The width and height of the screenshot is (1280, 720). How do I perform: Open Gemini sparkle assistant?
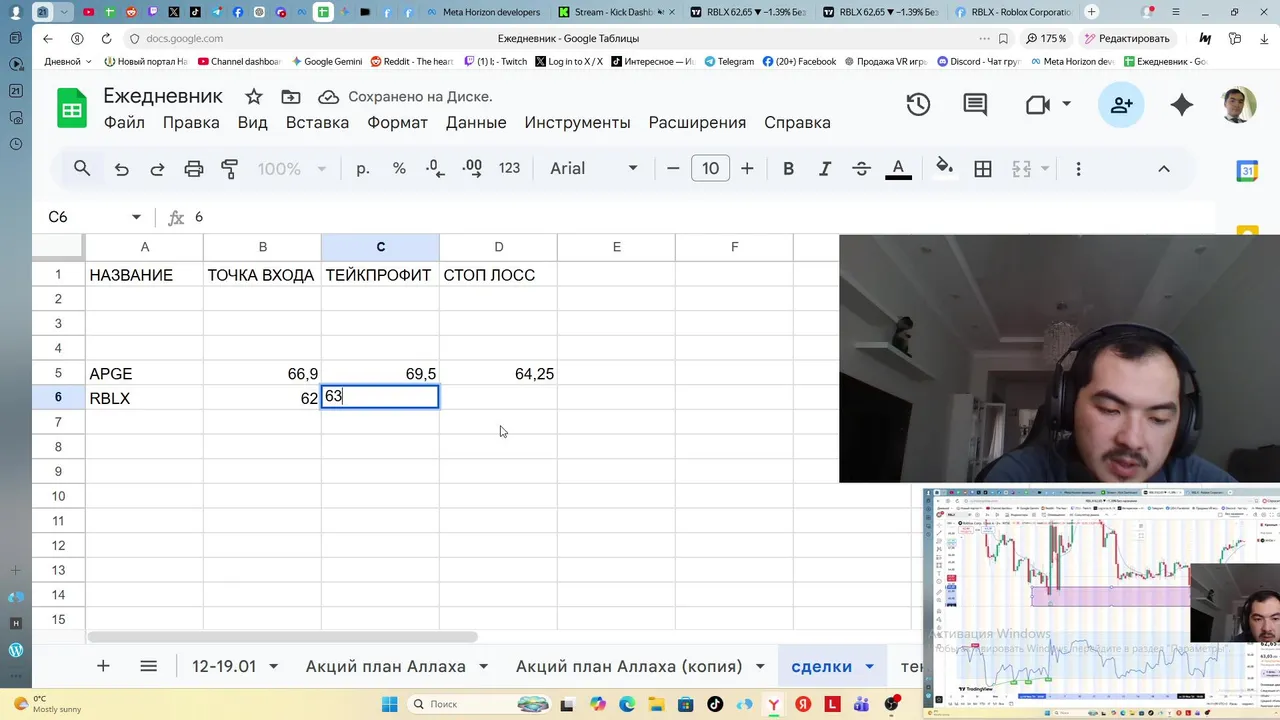pyautogui.click(x=1182, y=105)
